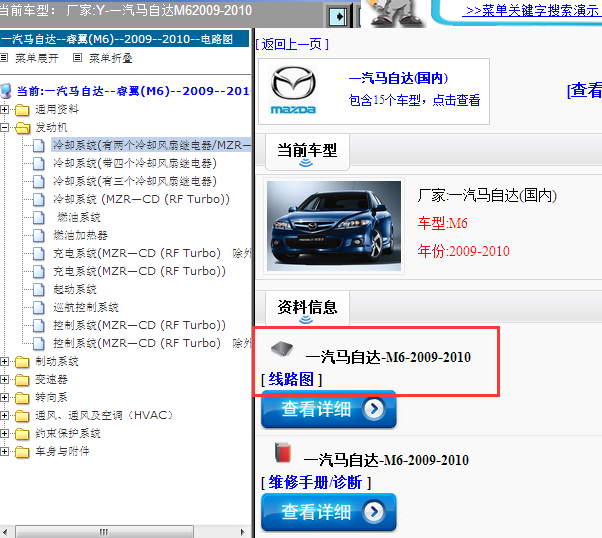Open 冷却系统 (MZR—CD (RF Turbo)) item

[141, 199]
